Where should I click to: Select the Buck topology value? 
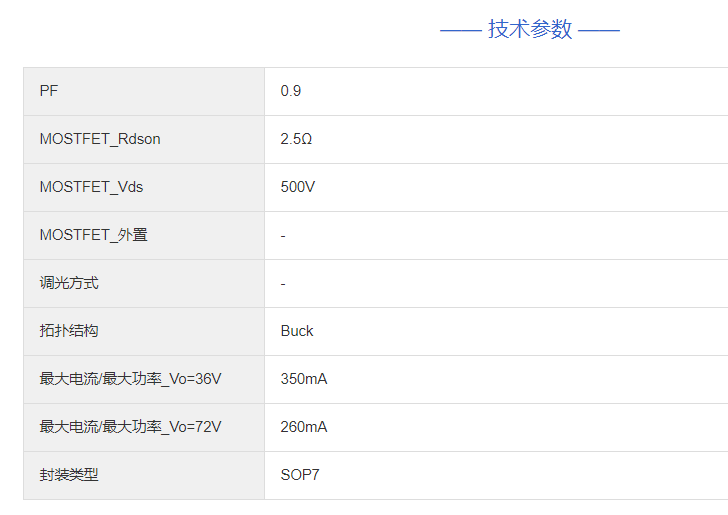pos(297,331)
